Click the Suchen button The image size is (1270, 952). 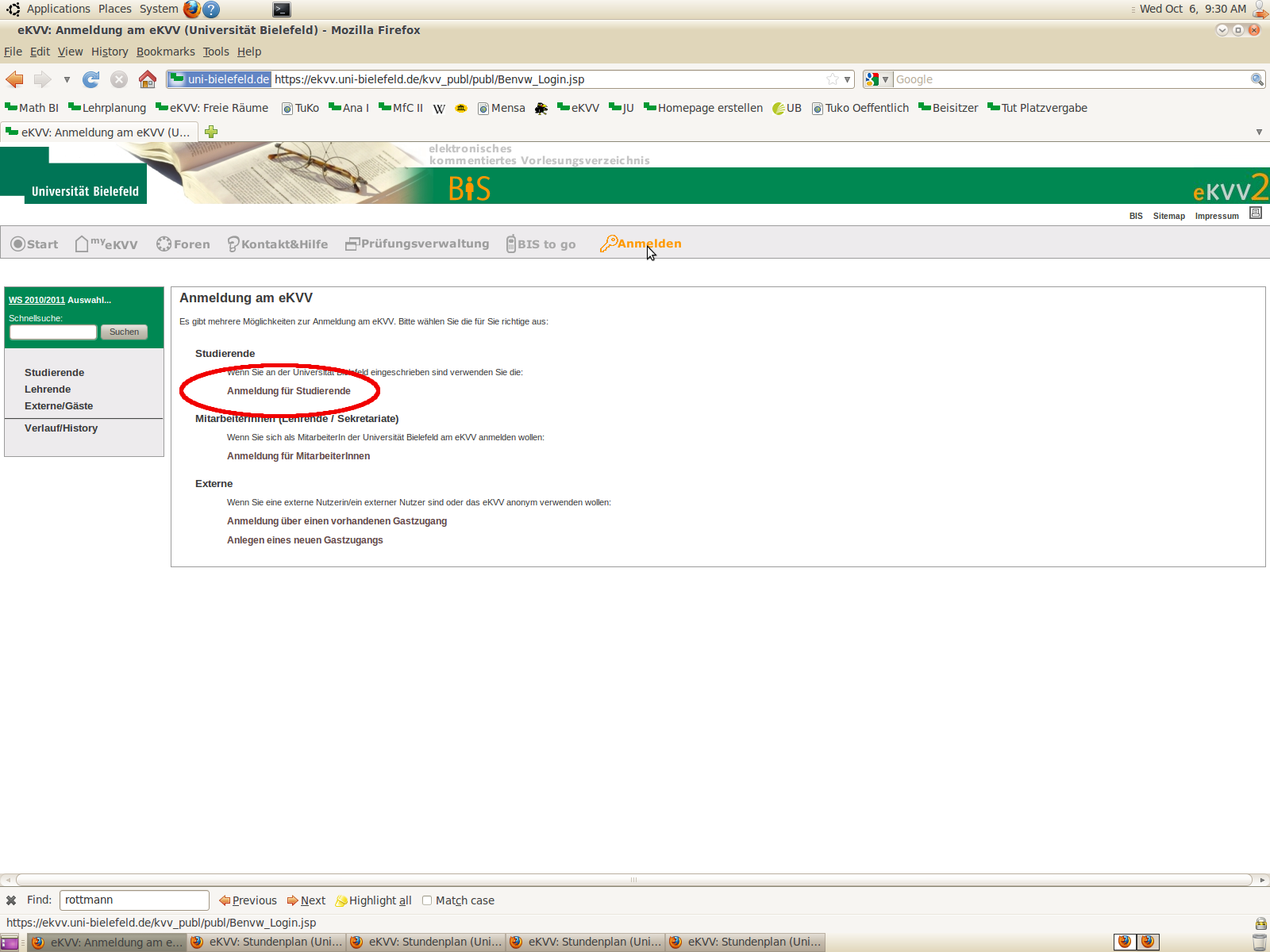(124, 332)
